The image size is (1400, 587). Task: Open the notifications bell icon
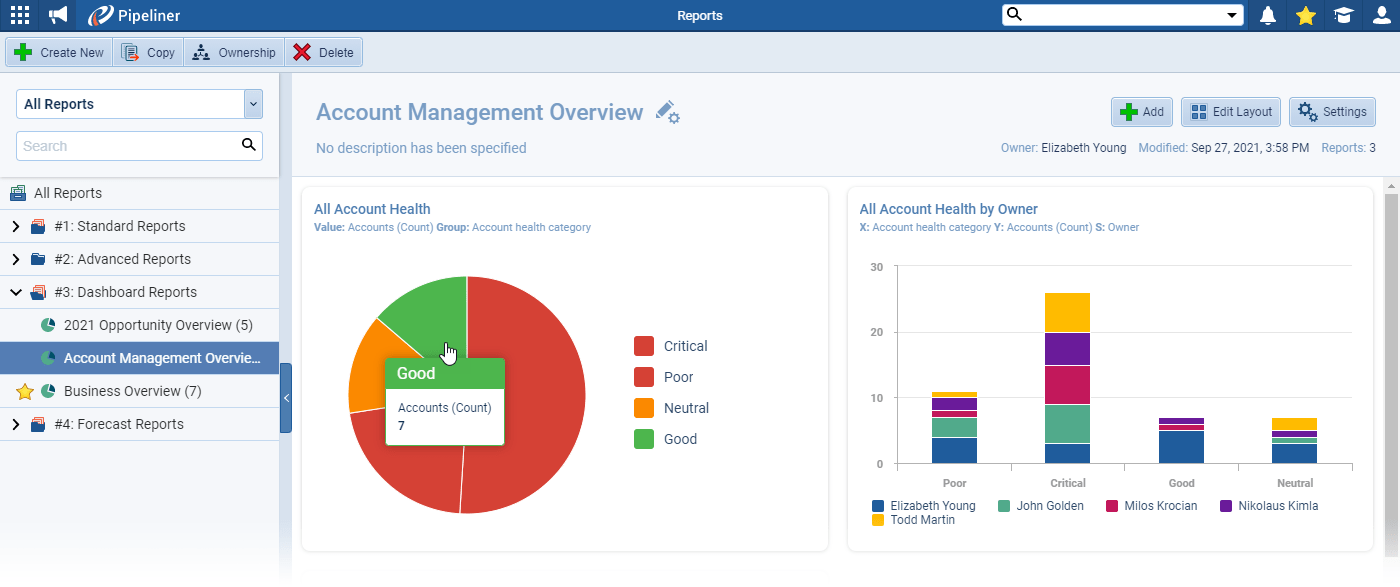1267,15
